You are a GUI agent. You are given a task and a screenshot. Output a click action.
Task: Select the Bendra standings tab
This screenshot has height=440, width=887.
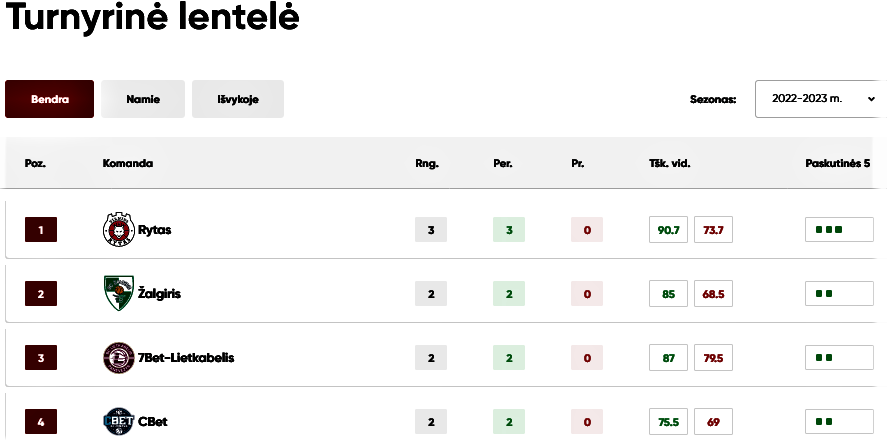[x=50, y=99]
